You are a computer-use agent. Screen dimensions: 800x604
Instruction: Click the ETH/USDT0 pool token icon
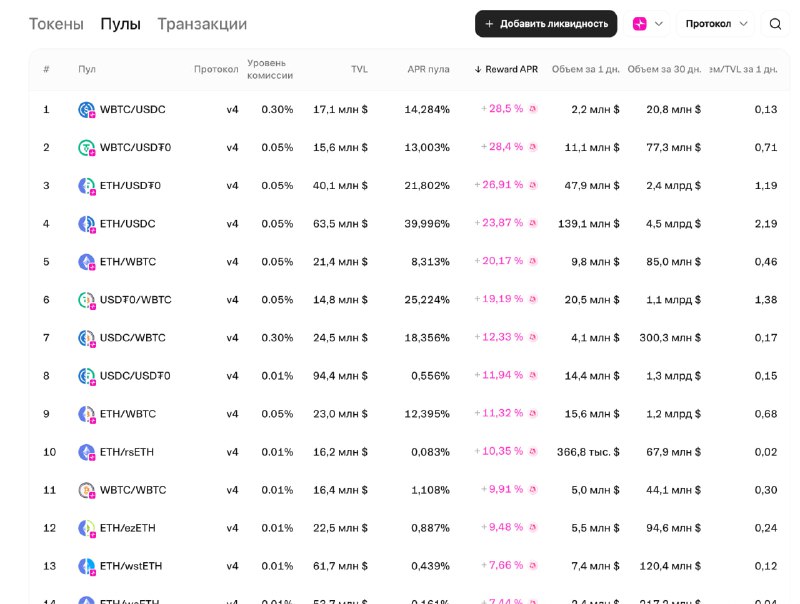coord(85,185)
